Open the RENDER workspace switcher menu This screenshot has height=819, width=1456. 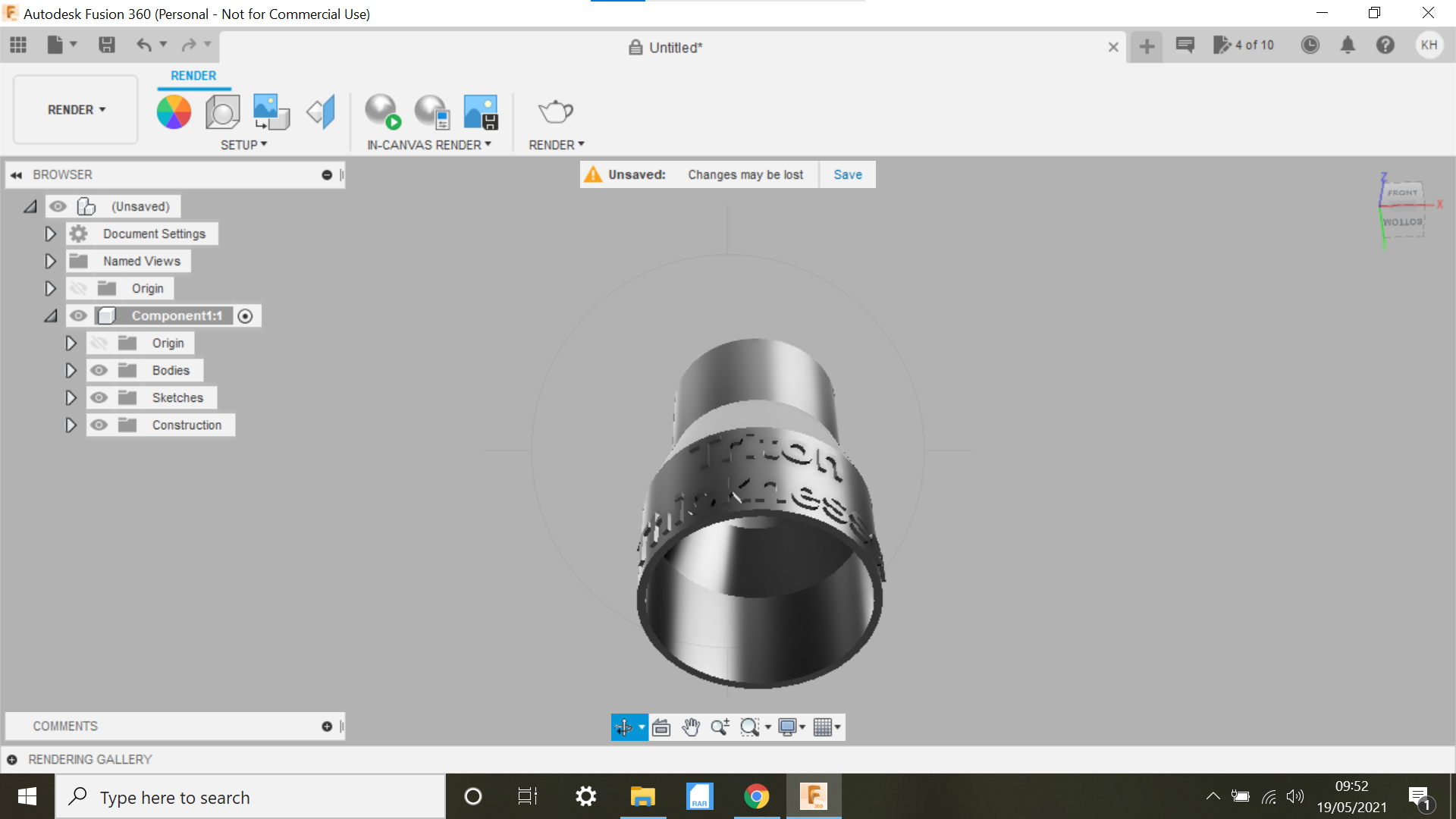pos(74,109)
